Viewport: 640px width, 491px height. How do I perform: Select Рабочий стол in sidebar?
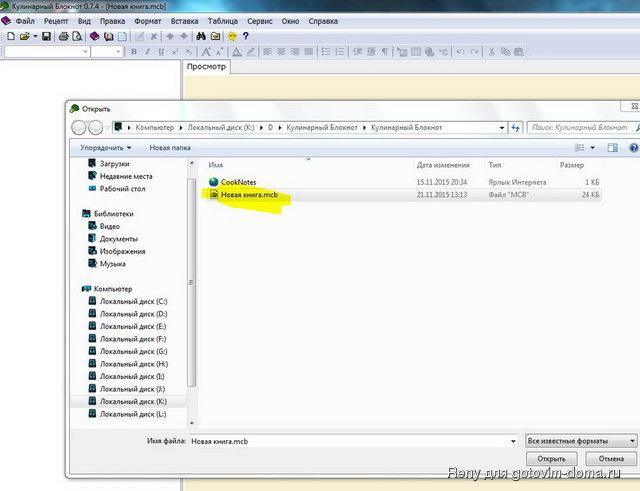117,189
